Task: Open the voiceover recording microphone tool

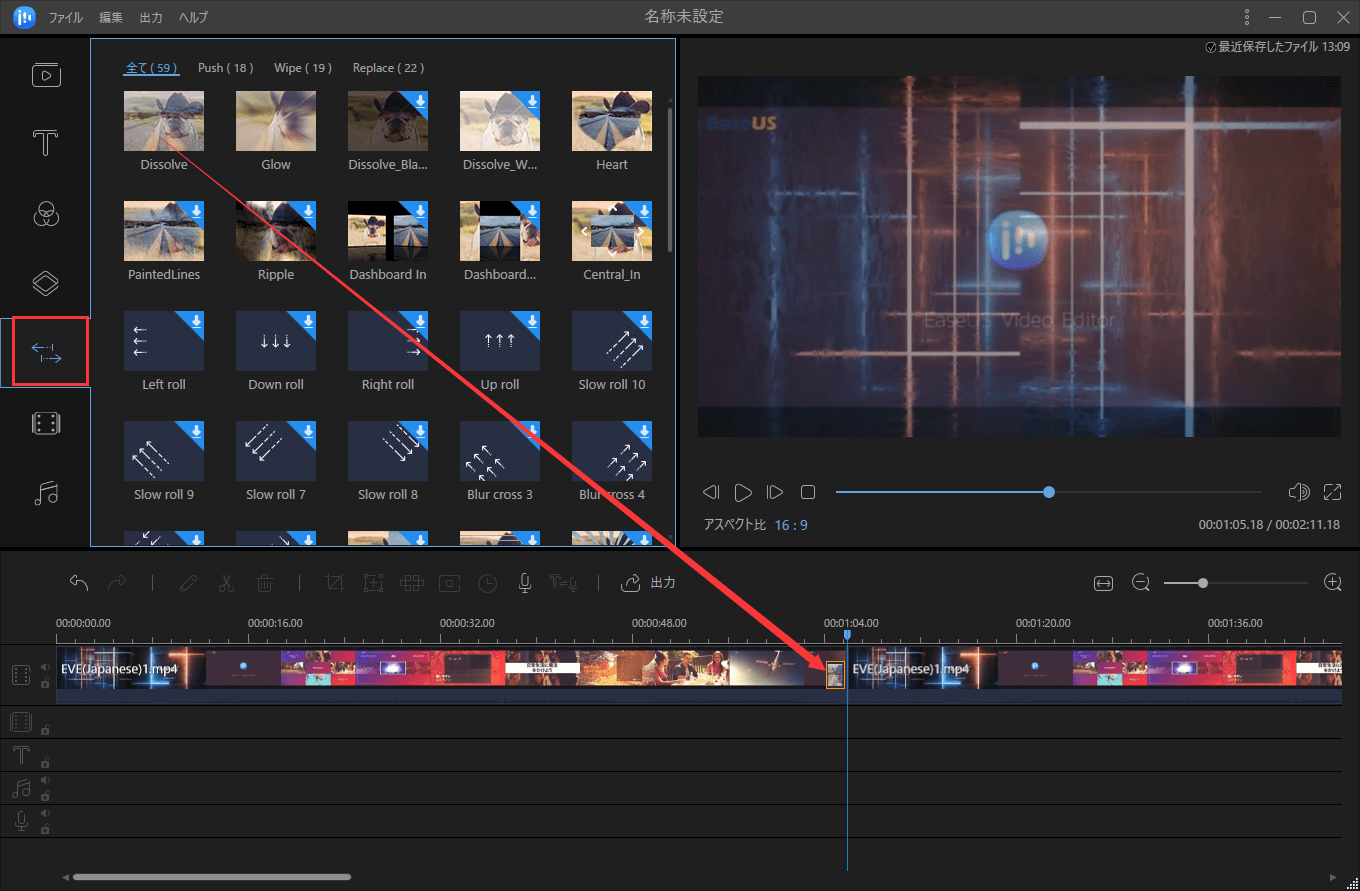Action: 524,583
